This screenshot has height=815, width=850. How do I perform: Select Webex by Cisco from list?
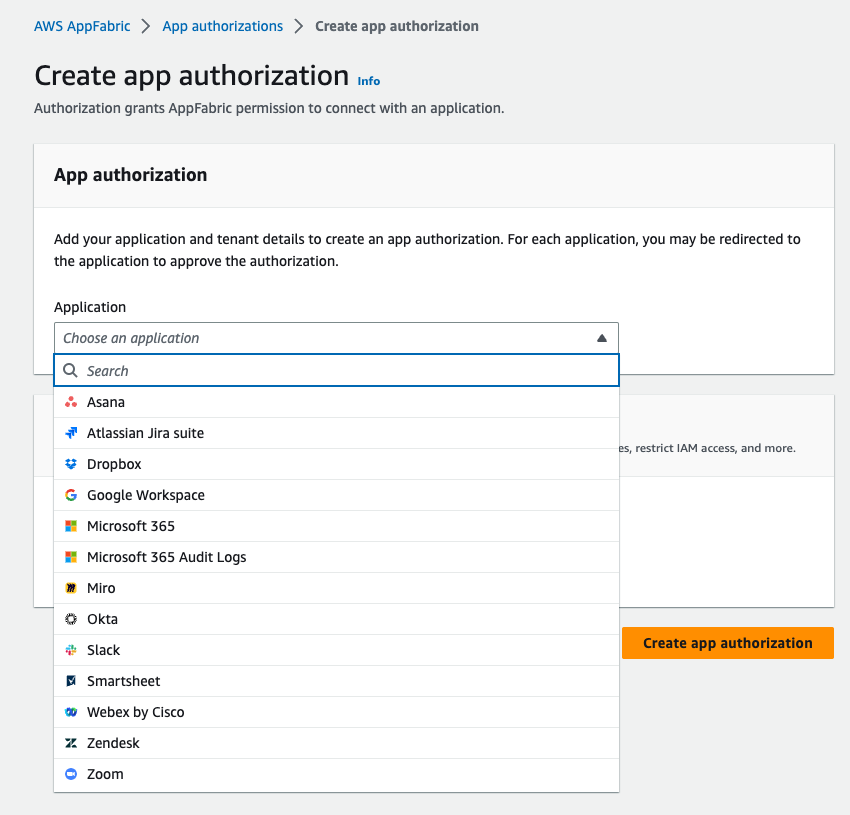135,712
